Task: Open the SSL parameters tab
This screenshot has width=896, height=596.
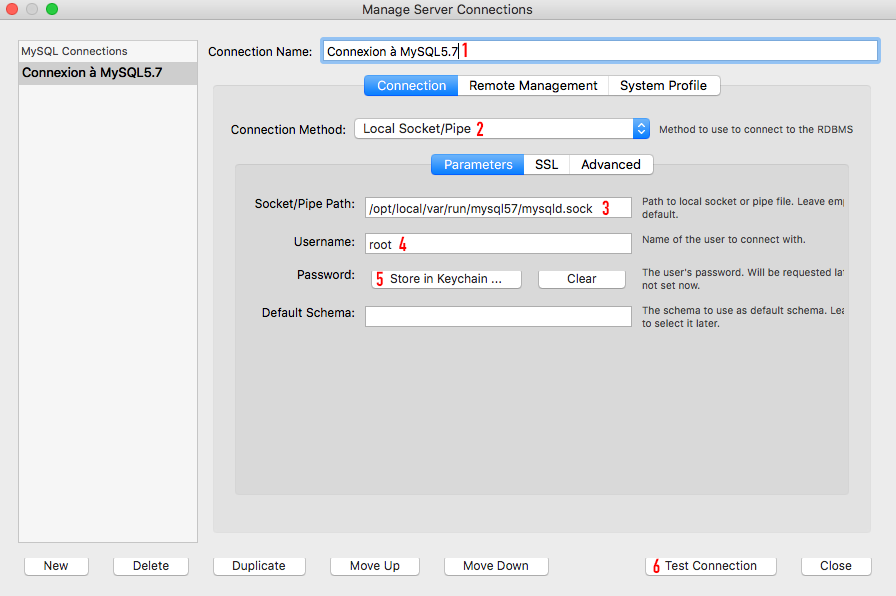Action: (x=546, y=164)
